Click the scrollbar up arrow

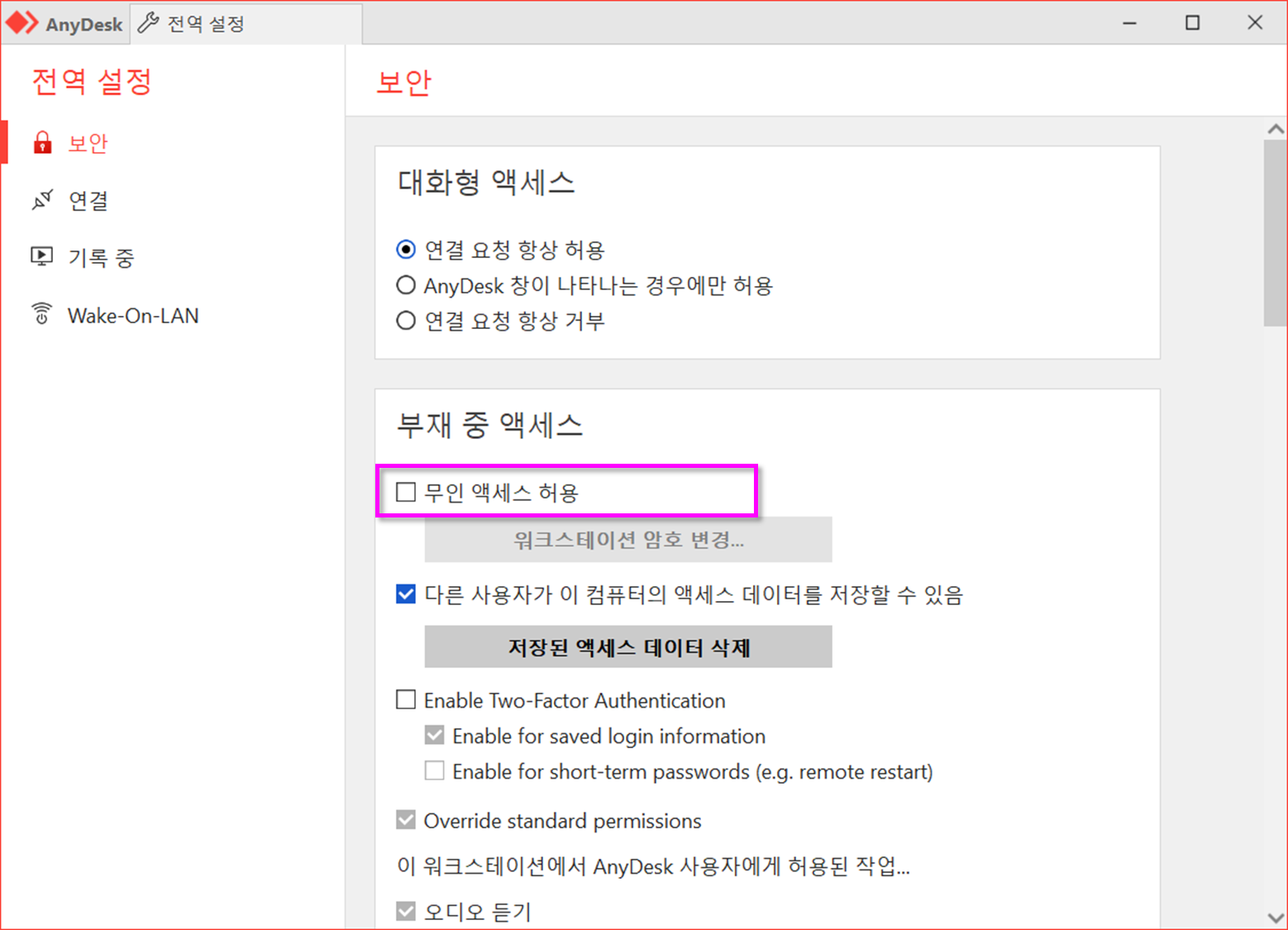tap(1276, 129)
